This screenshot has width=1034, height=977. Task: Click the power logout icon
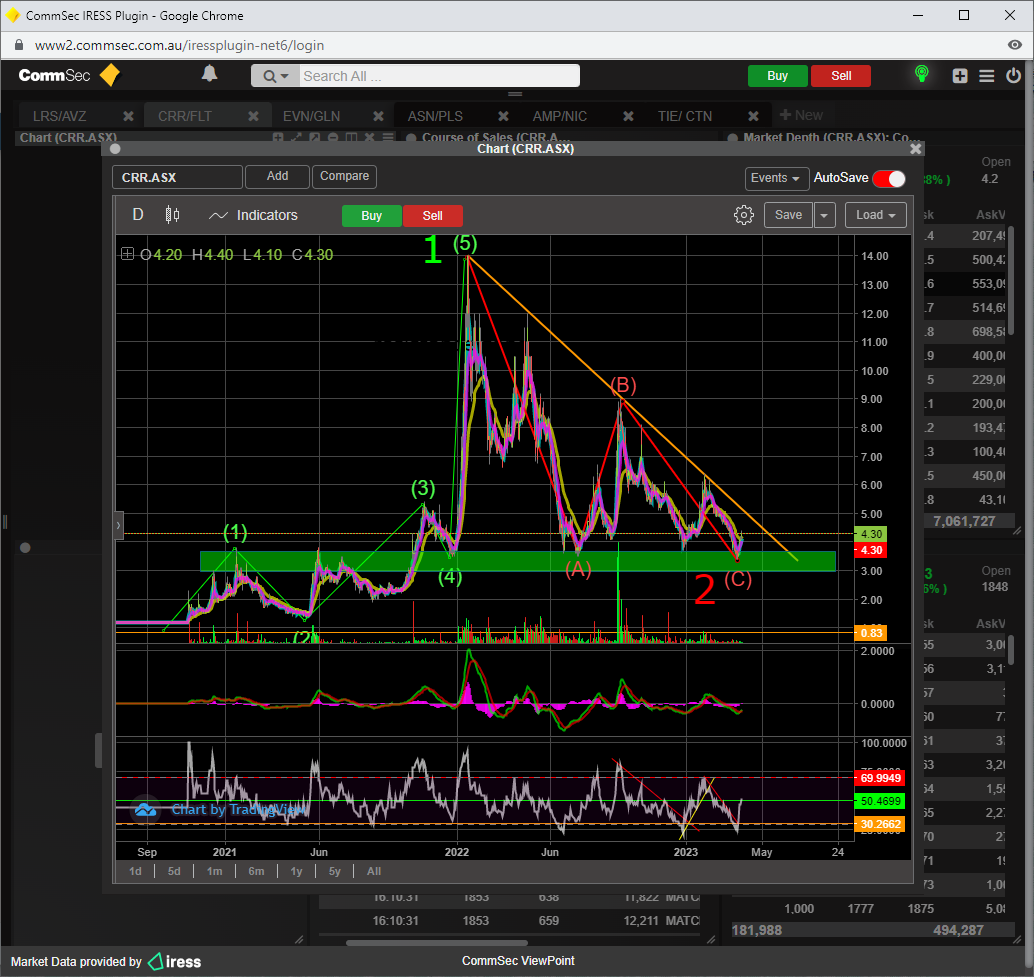1014,76
